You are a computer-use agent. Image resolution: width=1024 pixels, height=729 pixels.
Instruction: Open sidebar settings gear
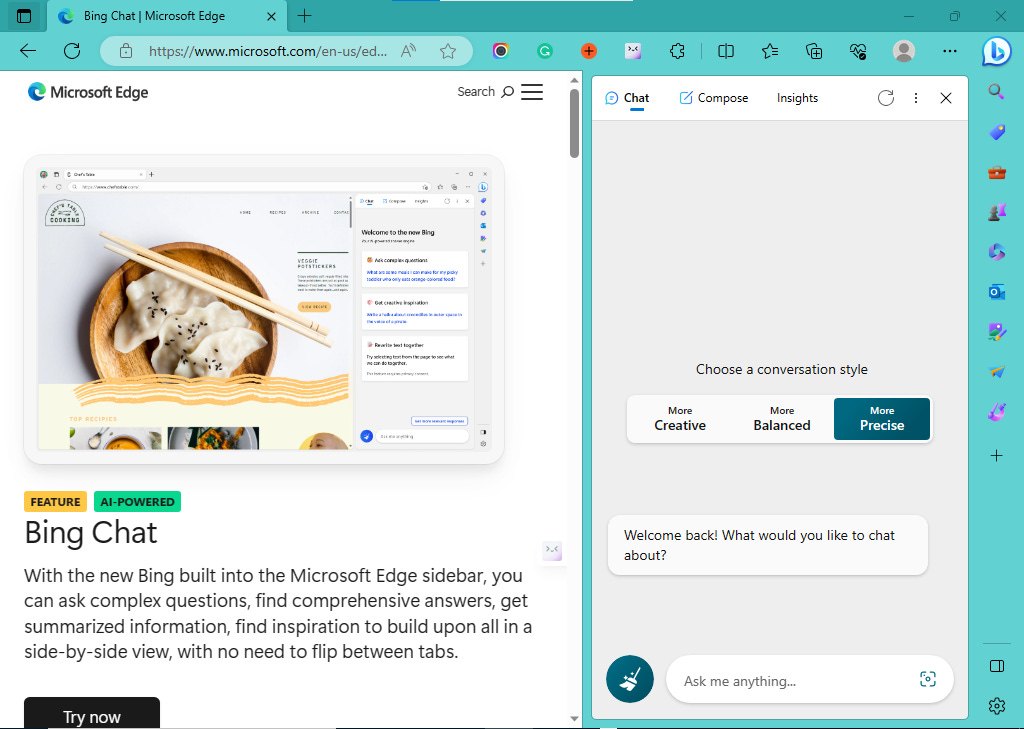pos(997,705)
